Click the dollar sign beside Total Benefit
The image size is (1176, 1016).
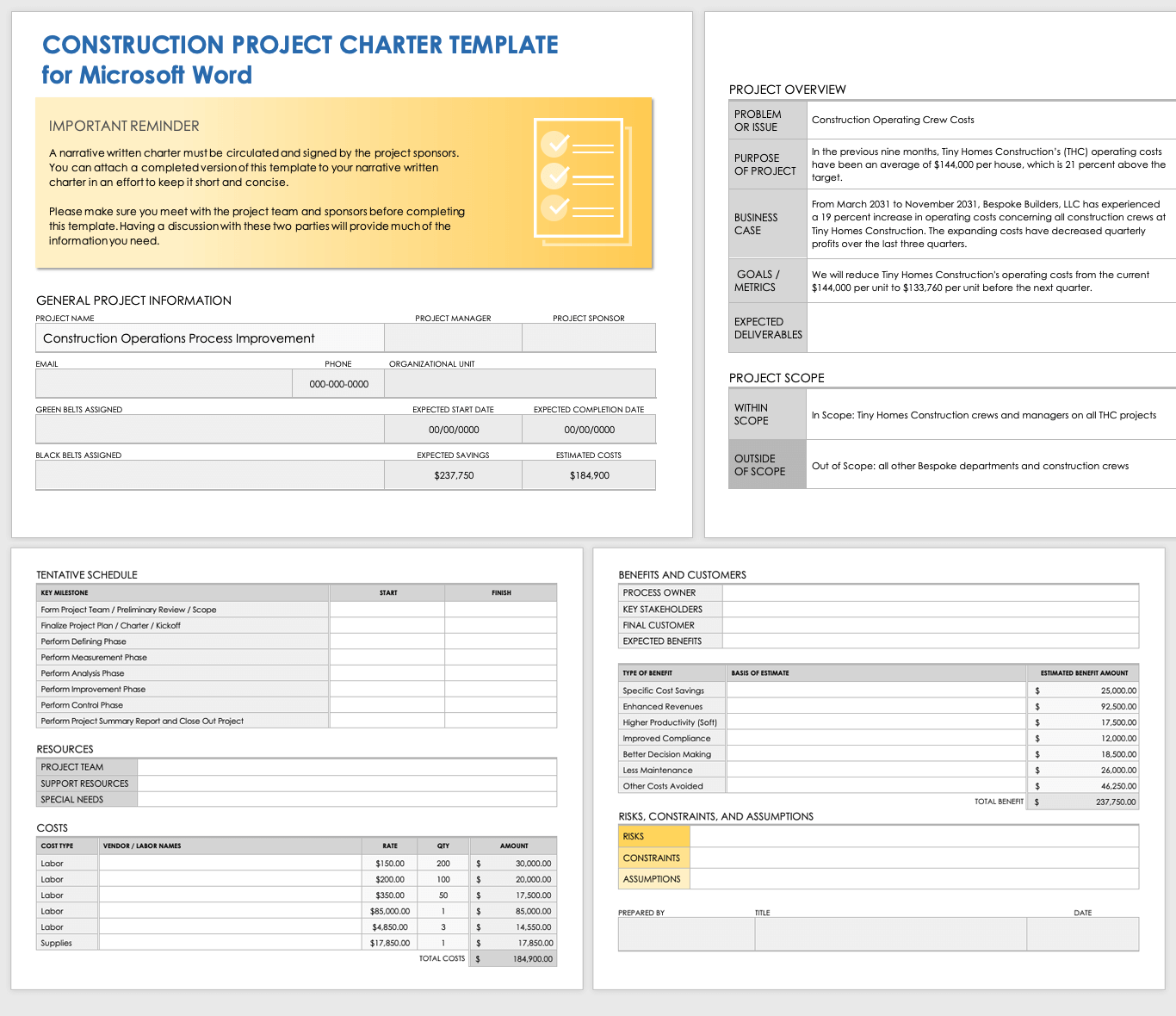[1037, 801]
